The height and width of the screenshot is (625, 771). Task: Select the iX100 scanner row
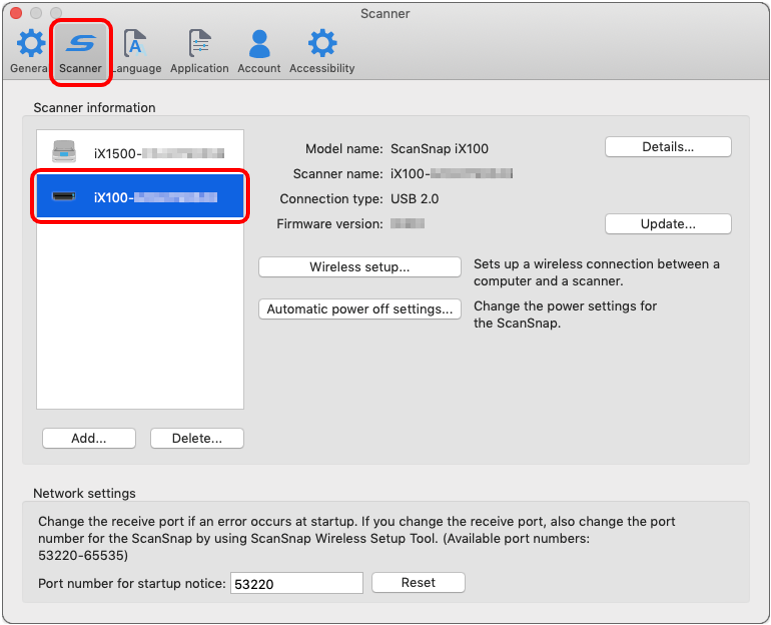click(140, 197)
